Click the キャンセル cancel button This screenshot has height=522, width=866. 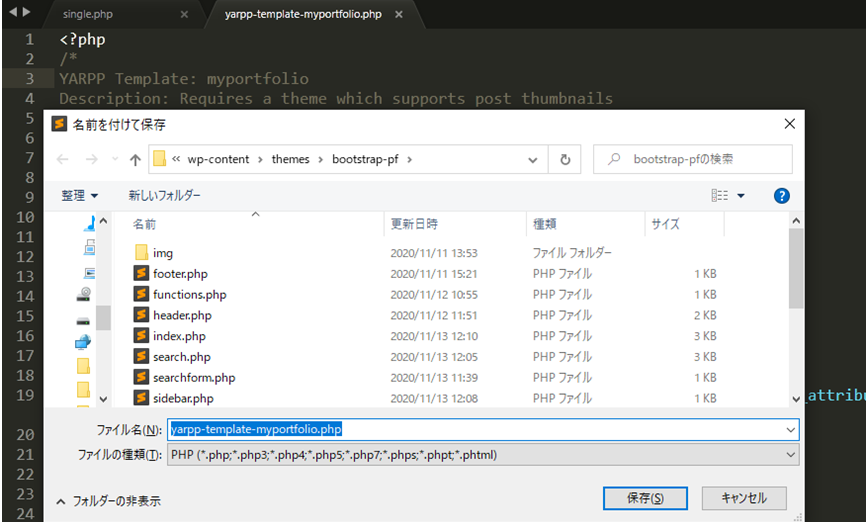point(743,498)
